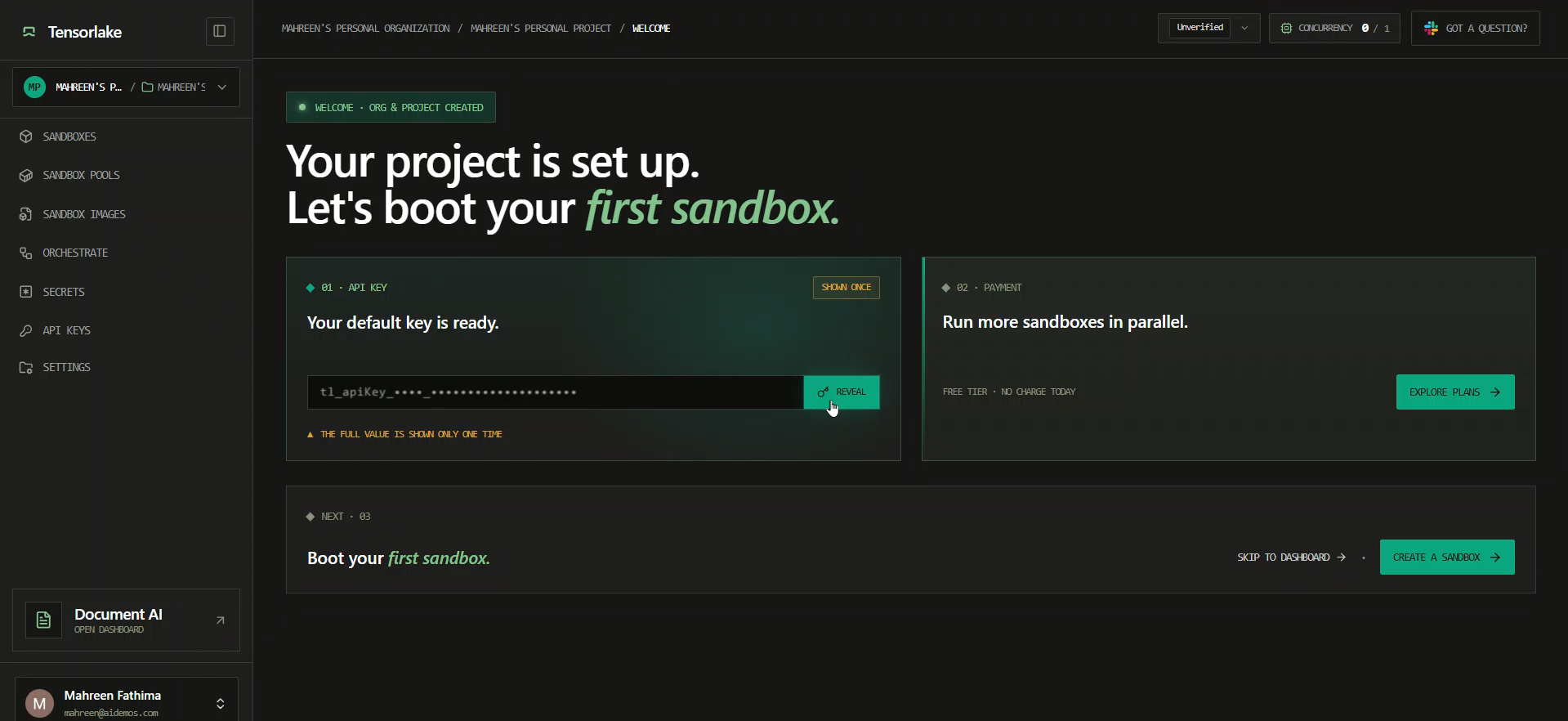Image resolution: width=1568 pixels, height=721 pixels.
Task: Click the Document AI file icon
Action: click(43, 620)
